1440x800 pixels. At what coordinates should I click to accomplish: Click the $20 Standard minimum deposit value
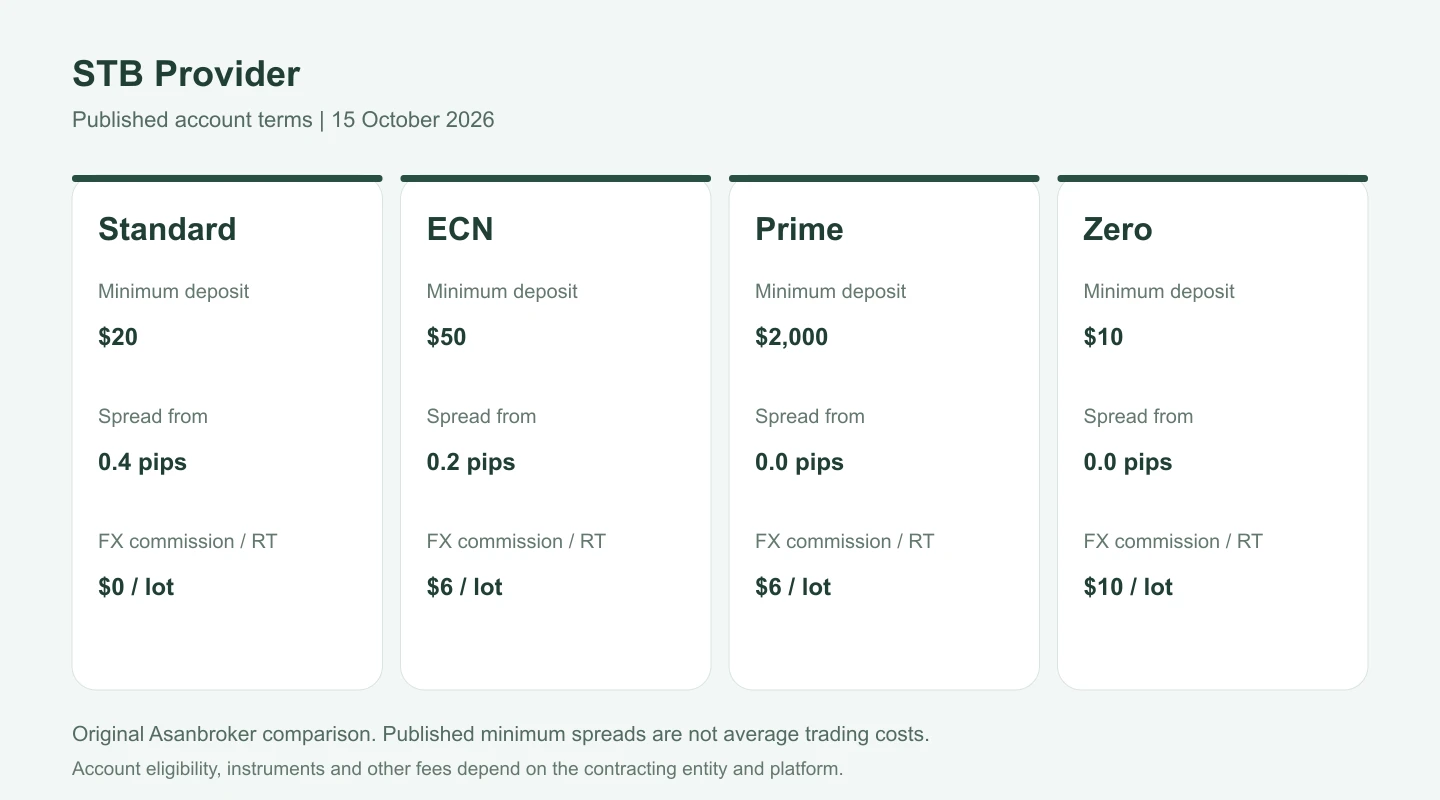pyautogui.click(x=118, y=337)
